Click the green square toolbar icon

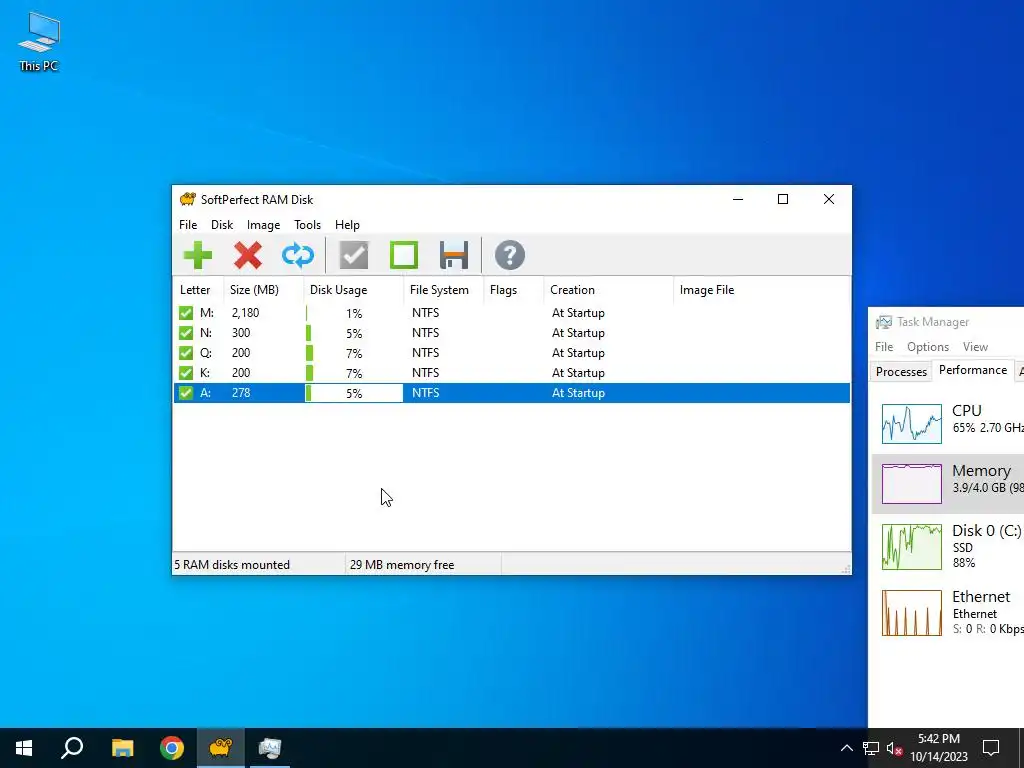click(404, 255)
